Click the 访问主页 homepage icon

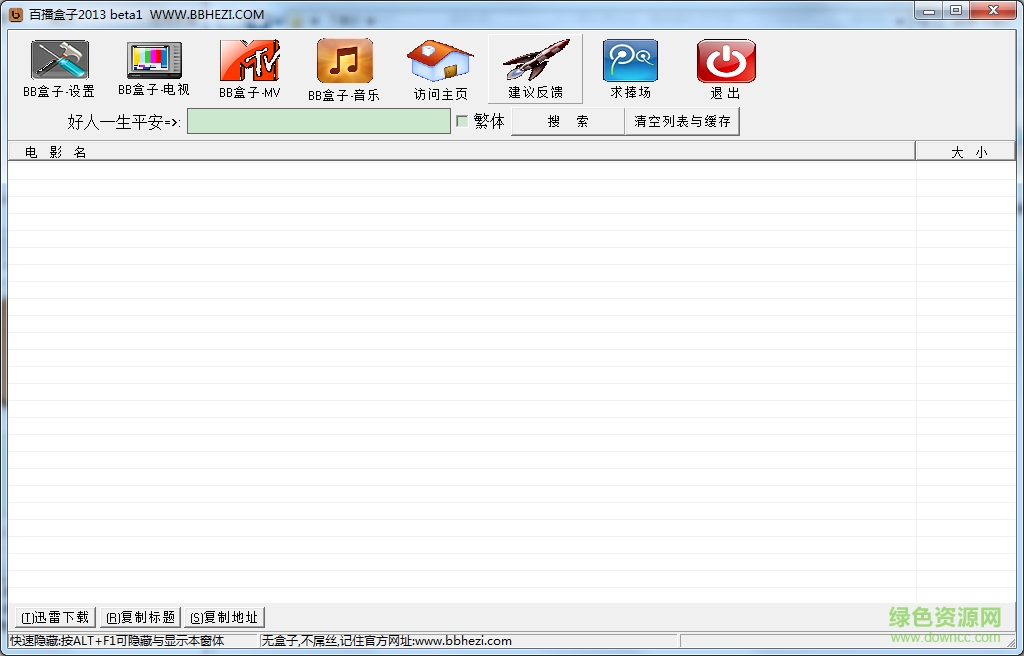(439, 68)
